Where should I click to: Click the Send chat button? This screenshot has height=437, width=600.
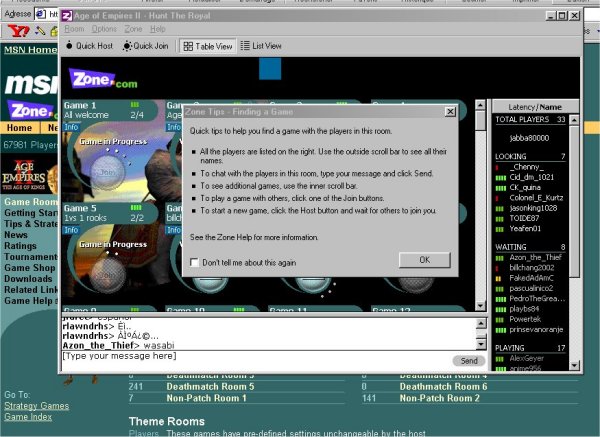click(x=469, y=360)
